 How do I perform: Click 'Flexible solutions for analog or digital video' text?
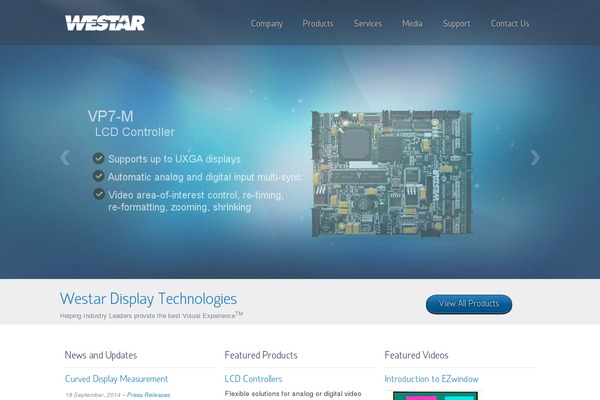[x=293, y=393]
